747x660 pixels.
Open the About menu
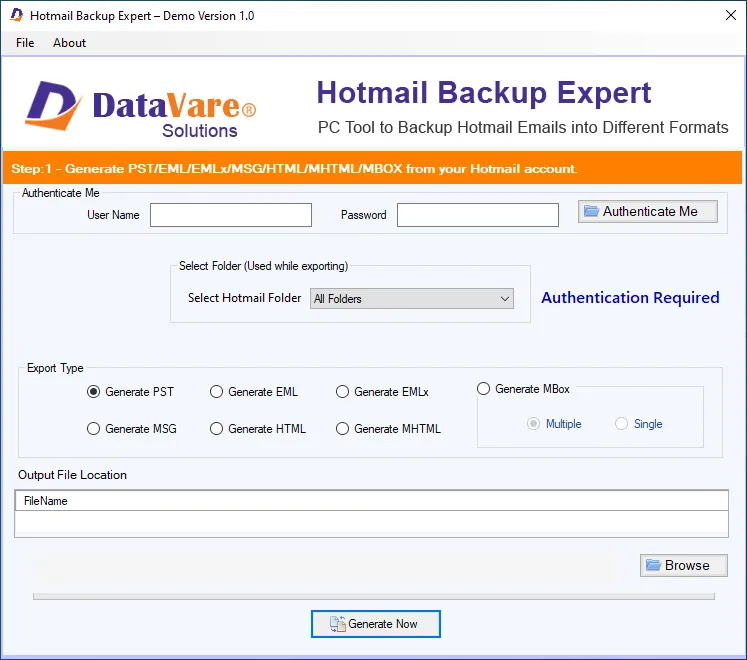70,43
